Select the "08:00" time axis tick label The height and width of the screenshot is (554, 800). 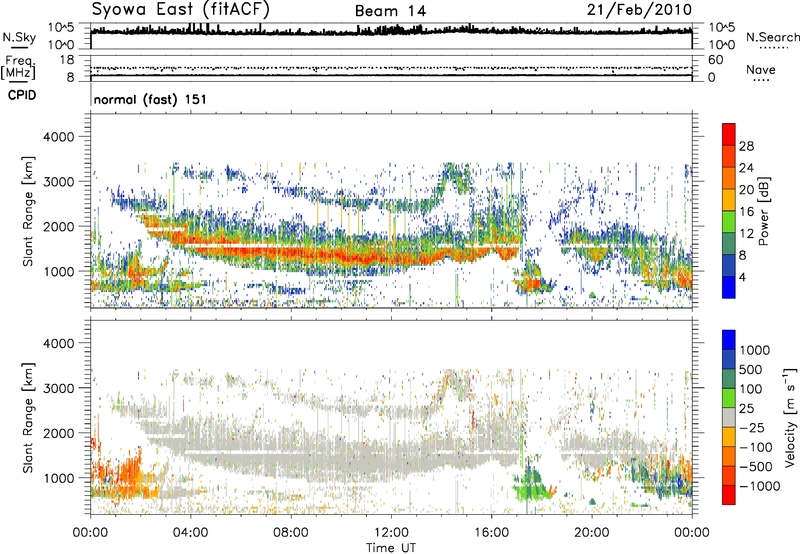pos(291,533)
